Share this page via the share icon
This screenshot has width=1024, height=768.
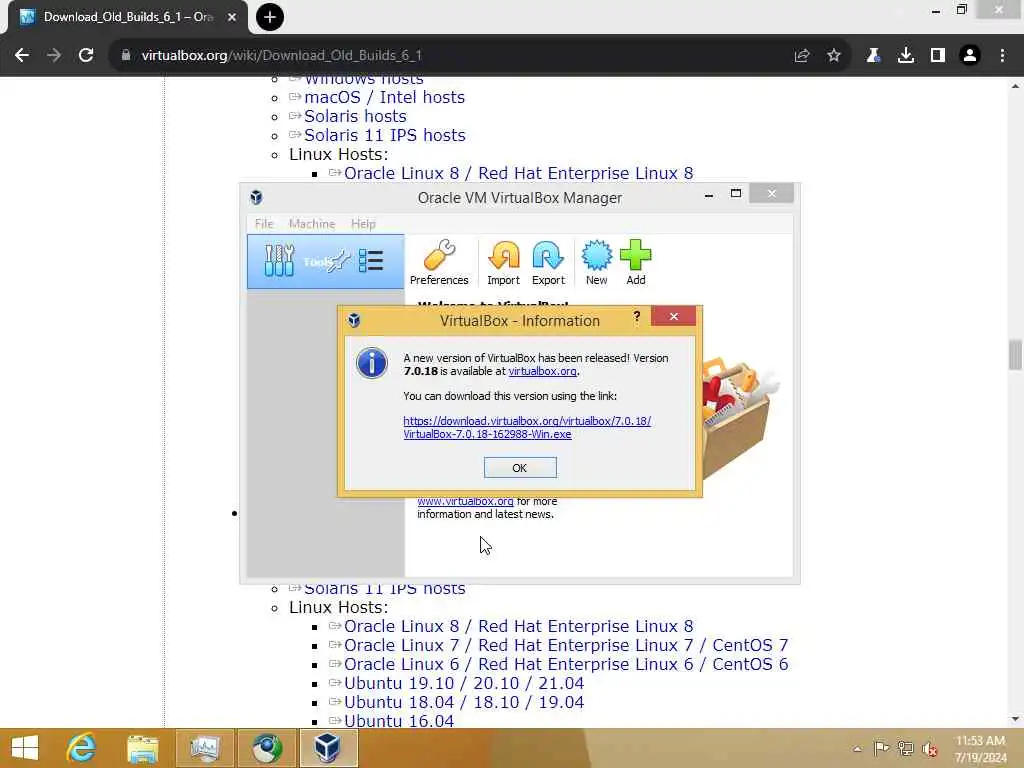click(x=802, y=56)
